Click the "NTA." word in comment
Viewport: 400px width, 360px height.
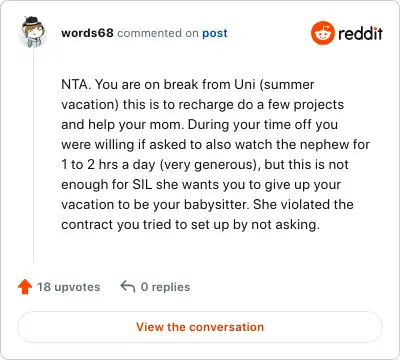tap(76, 84)
